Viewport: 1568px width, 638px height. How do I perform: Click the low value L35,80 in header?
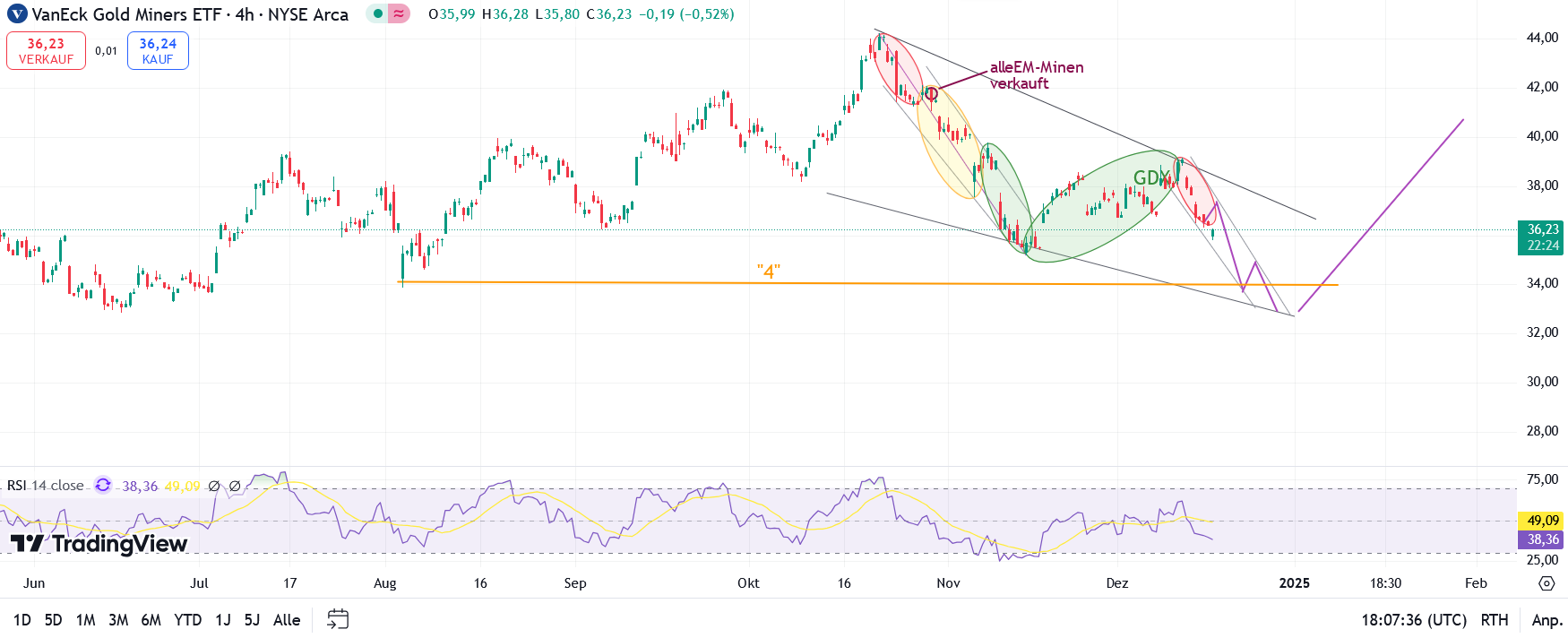click(x=557, y=14)
